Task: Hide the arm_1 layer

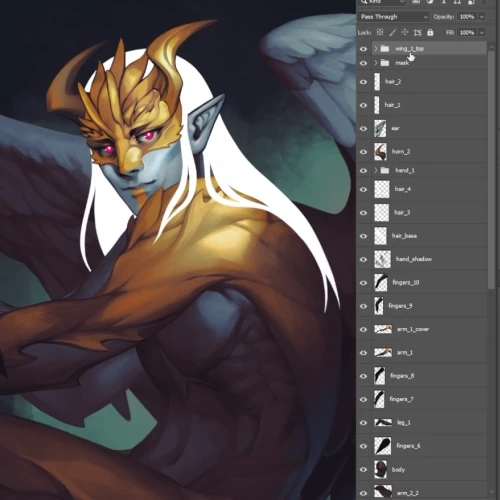Action: pos(363,353)
